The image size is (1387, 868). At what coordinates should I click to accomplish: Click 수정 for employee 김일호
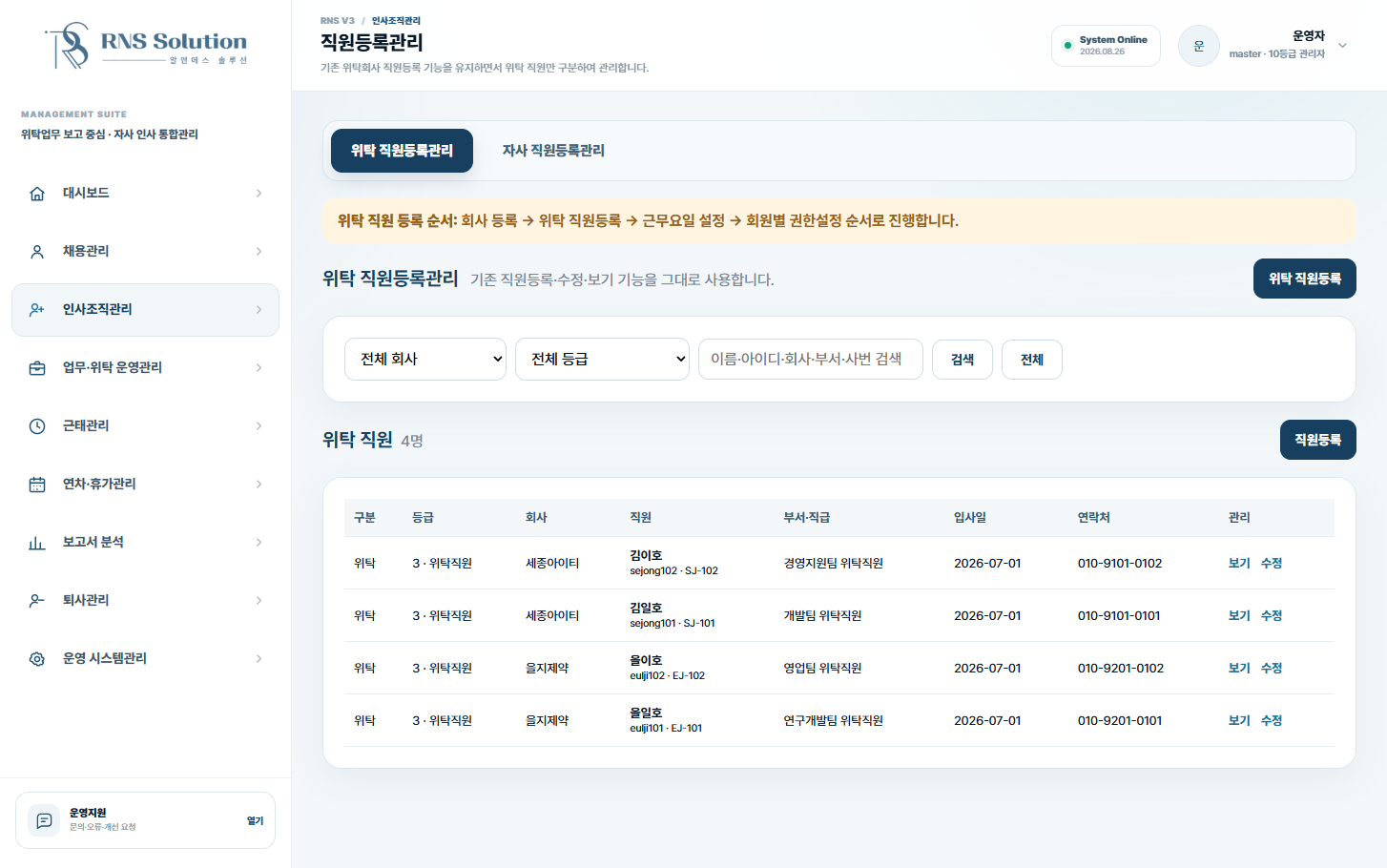coord(1272,616)
